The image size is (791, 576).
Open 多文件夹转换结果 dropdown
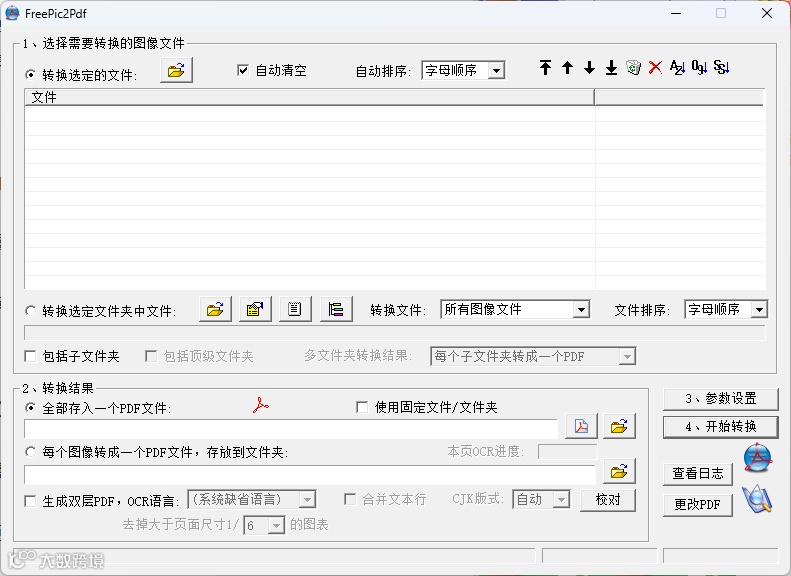click(x=533, y=357)
